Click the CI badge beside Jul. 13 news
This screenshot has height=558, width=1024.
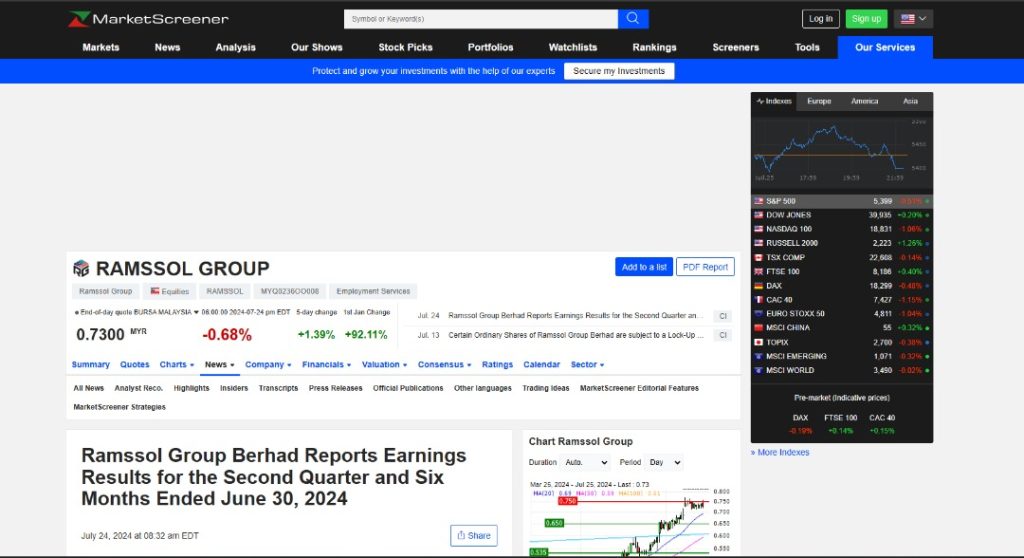pos(722,335)
